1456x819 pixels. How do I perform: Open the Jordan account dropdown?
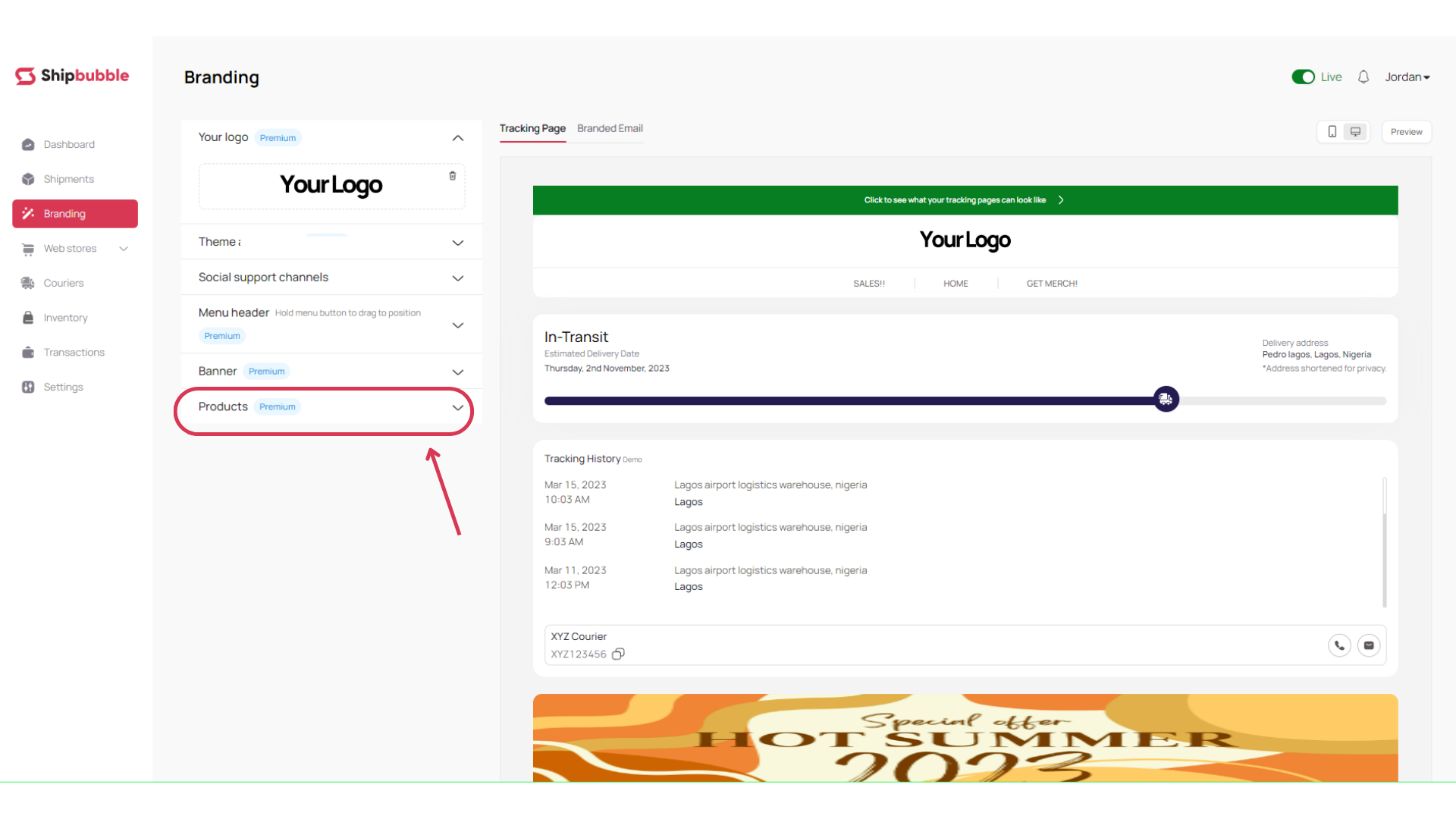(1407, 77)
